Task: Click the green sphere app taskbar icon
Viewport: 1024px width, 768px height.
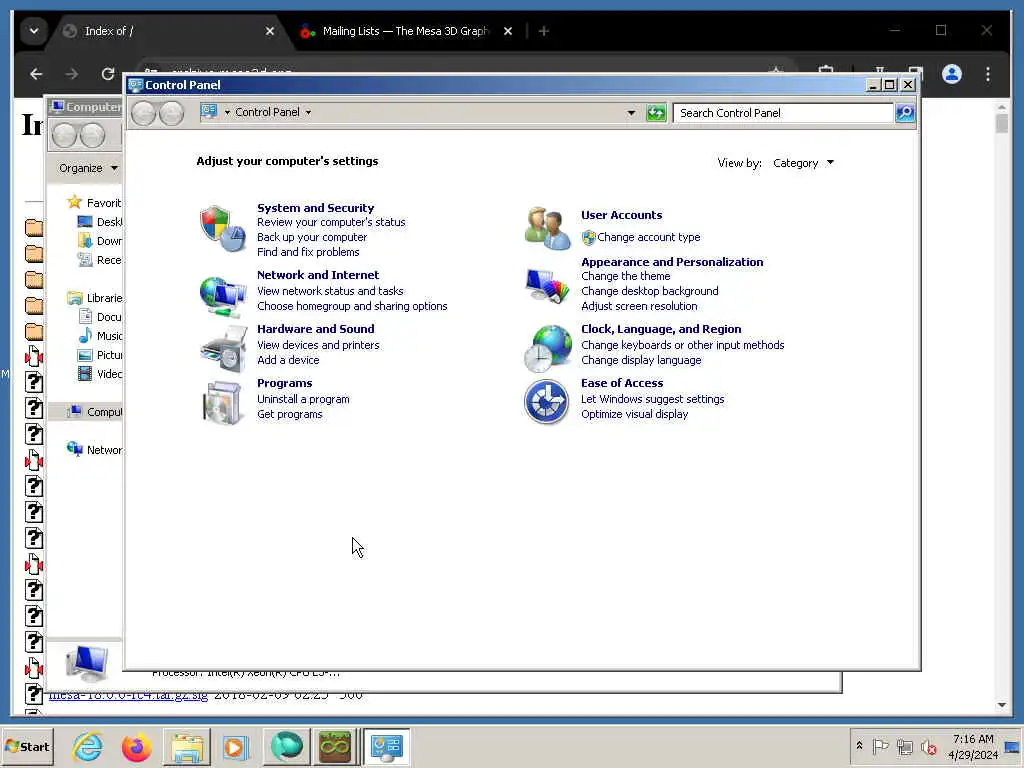Action: [286, 746]
